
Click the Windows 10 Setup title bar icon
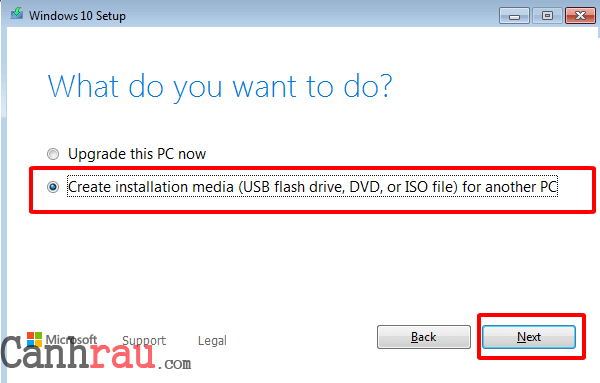[x=16, y=14]
